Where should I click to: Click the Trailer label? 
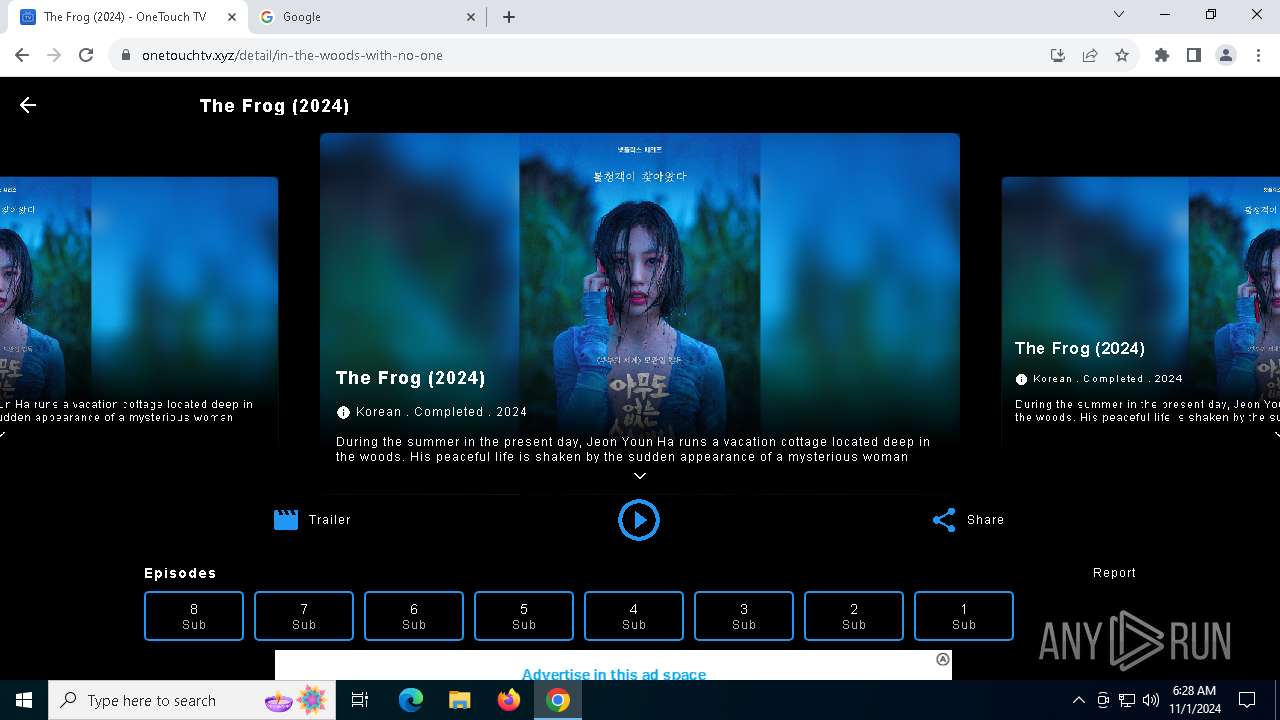pos(330,520)
